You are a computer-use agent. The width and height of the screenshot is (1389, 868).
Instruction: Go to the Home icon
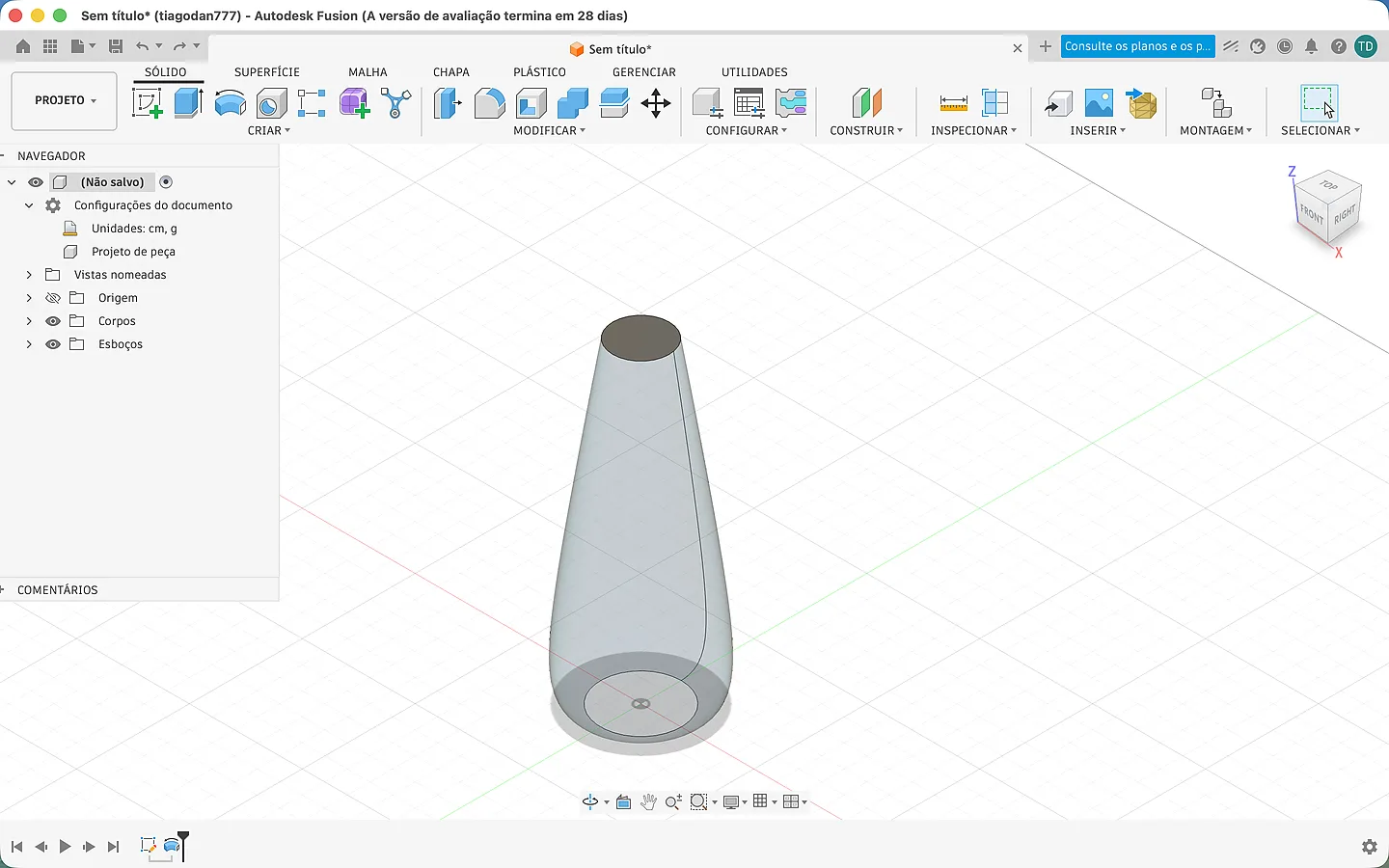coord(23,46)
